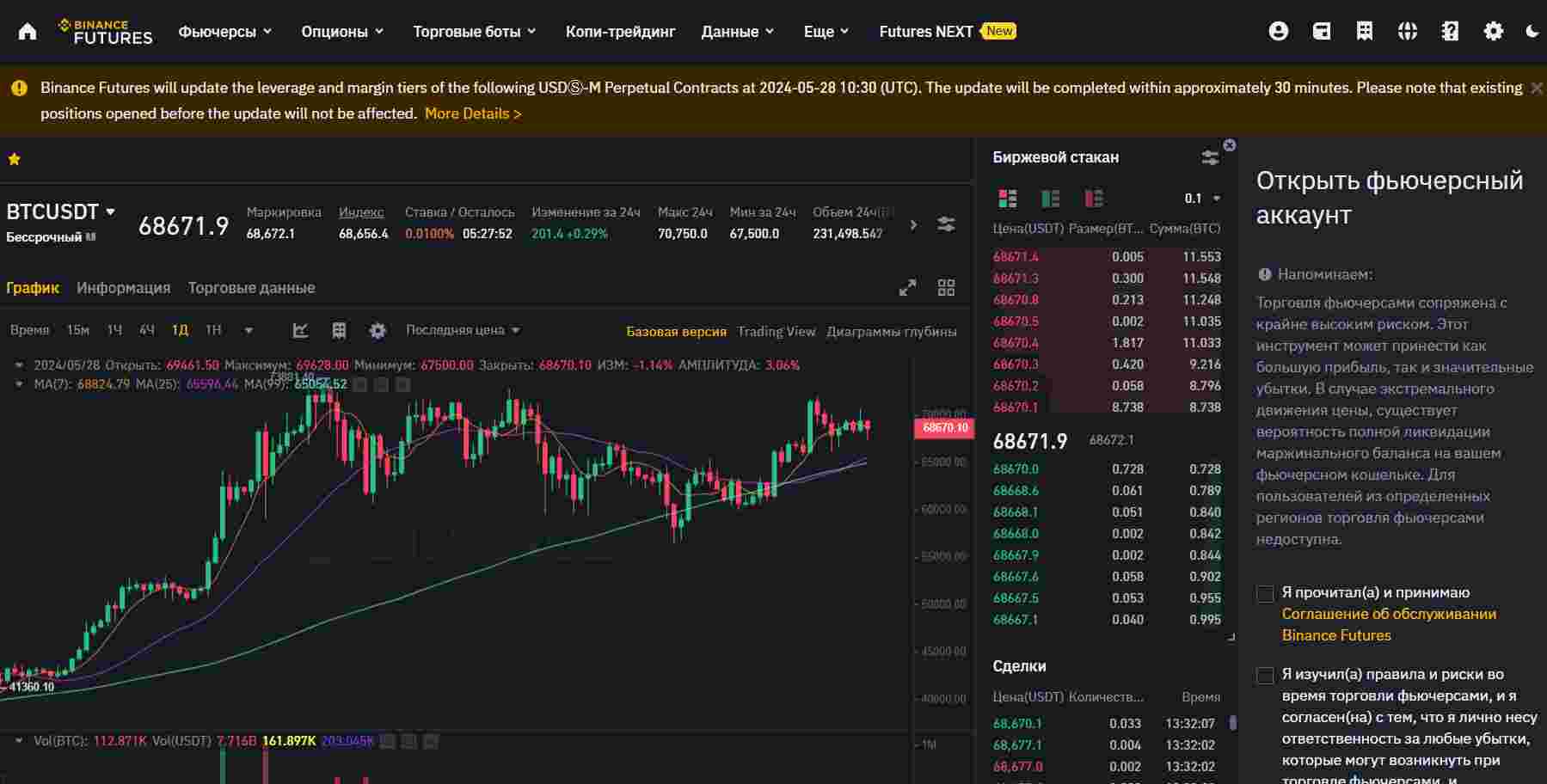This screenshot has height=784, width=1547.
Task: Click ask price 68671.4 in order book
Action: (1016, 257)
